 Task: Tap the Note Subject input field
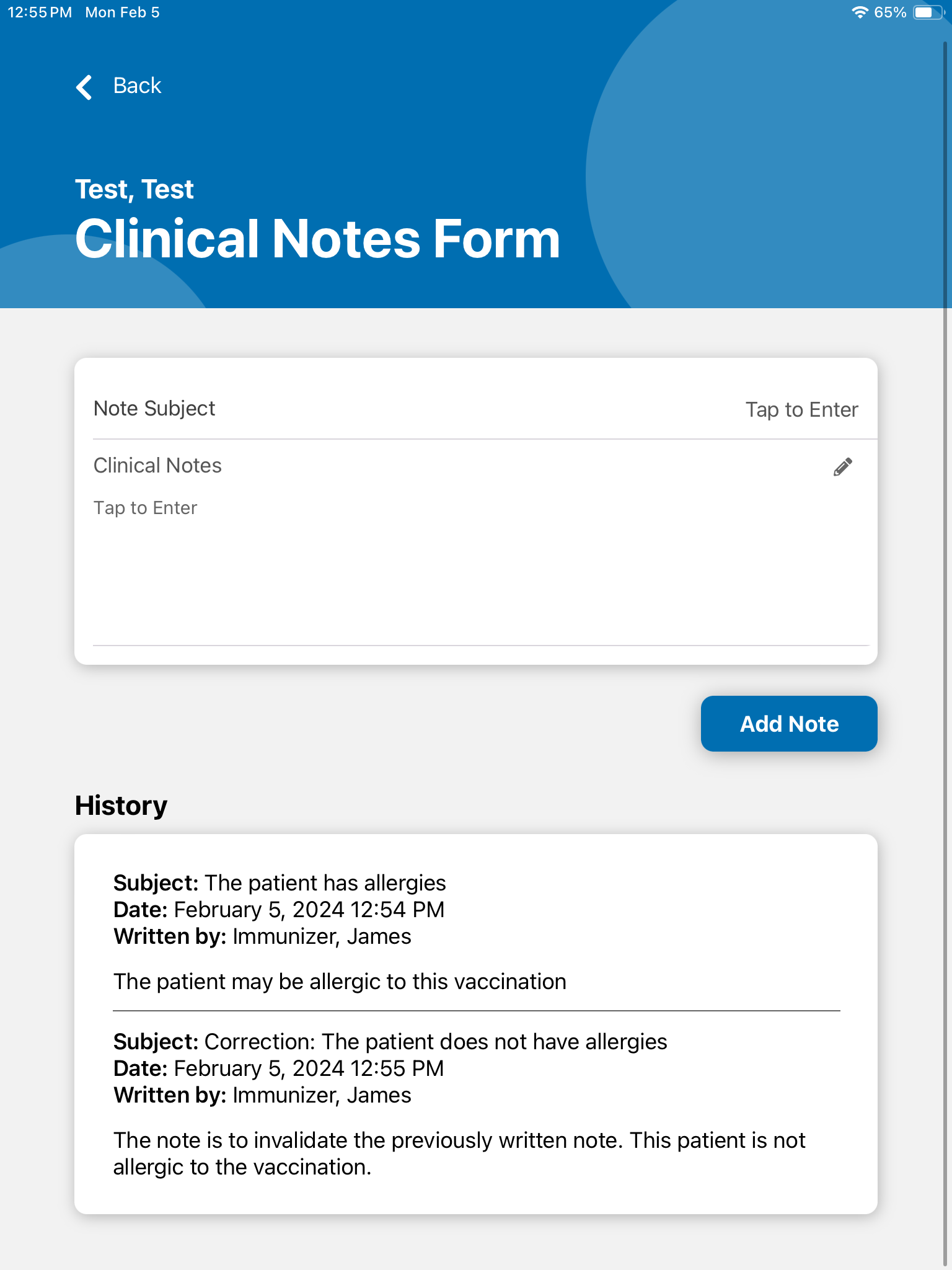pyautogui.click(x=801, y=410)
